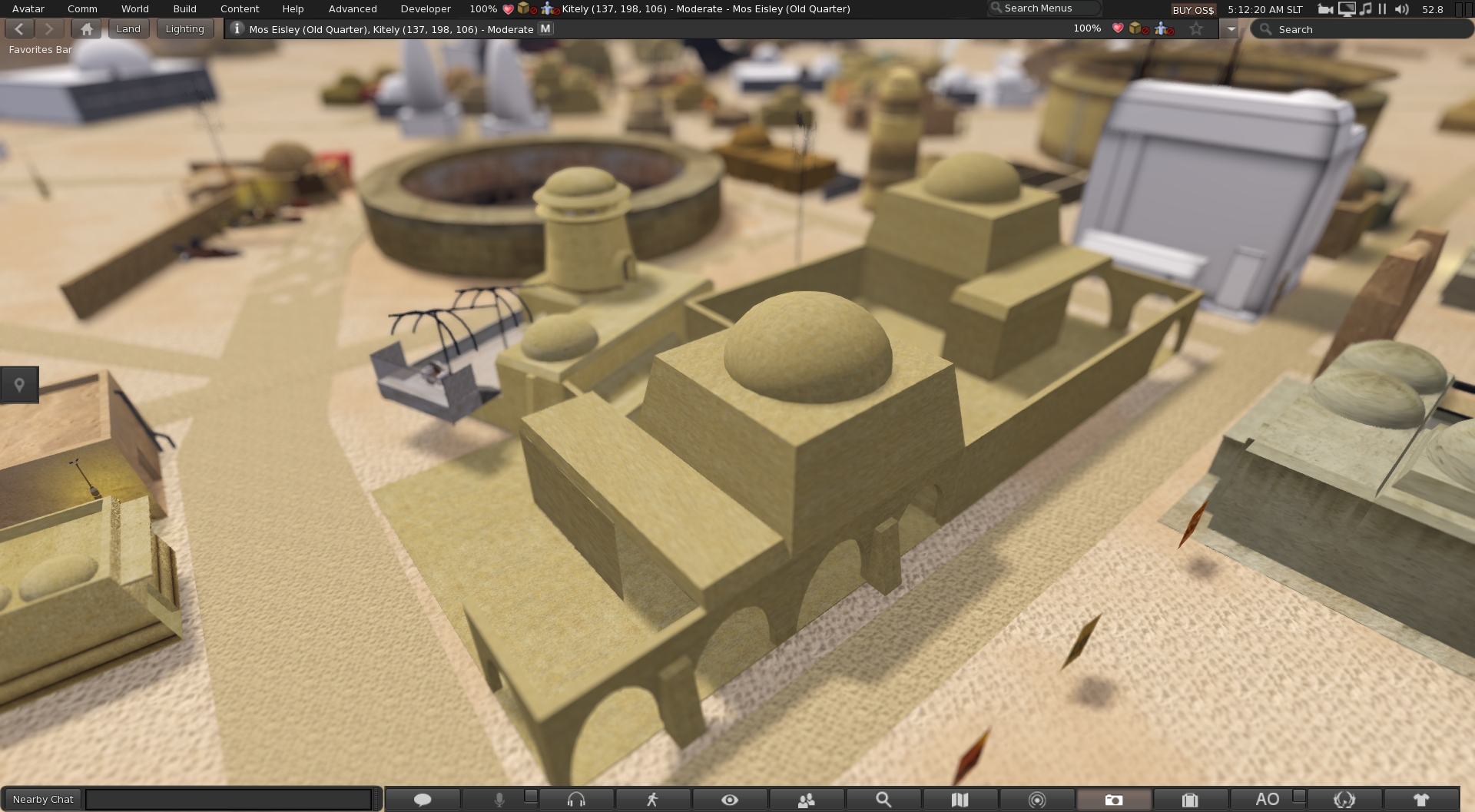Open appearance with the shirt button
This screenshot has width=1475, height=812.
(1421, 800)
